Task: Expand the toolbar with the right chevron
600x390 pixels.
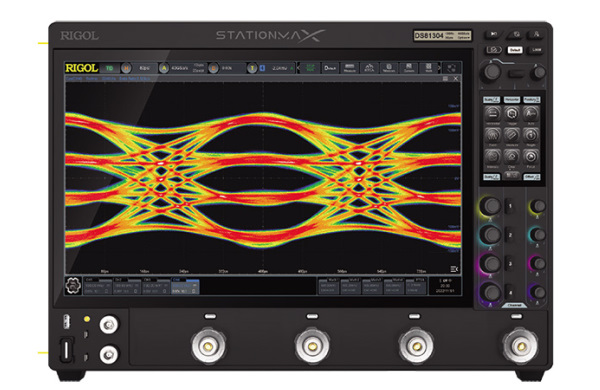Action: point(439,68)
